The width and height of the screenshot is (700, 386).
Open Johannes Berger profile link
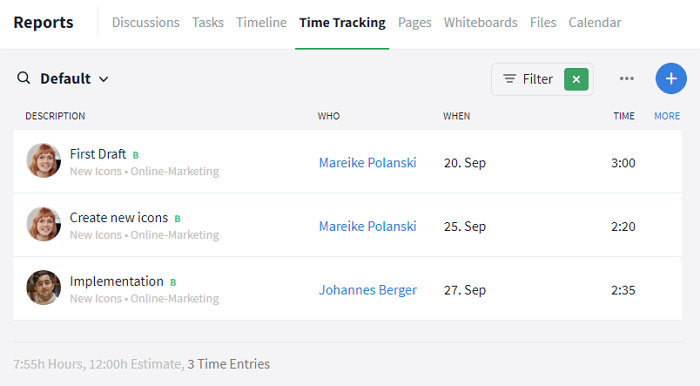point(367,290)
